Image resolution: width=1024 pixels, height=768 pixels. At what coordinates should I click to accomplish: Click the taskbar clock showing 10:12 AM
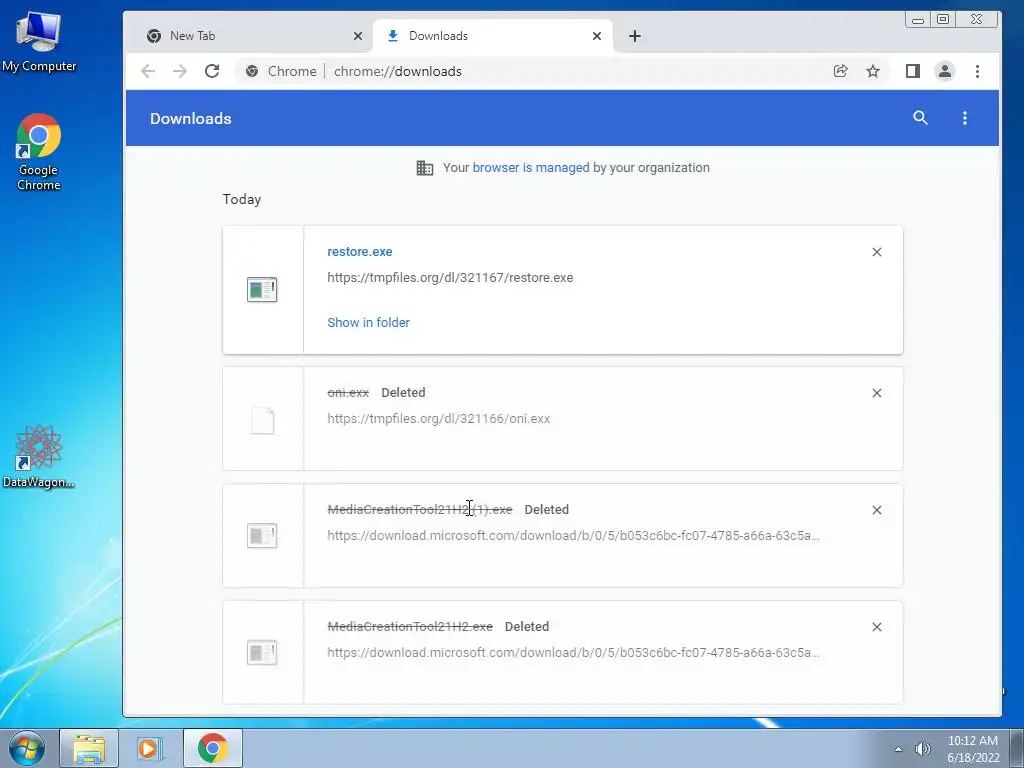pos(972,749)
